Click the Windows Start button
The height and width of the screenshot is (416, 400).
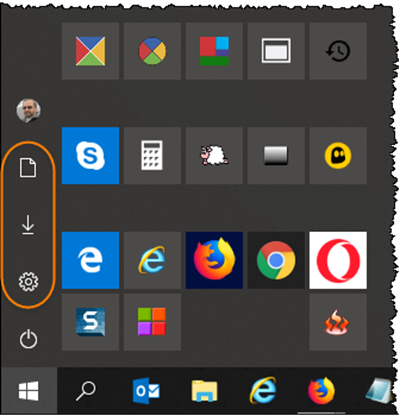[29, 391]
